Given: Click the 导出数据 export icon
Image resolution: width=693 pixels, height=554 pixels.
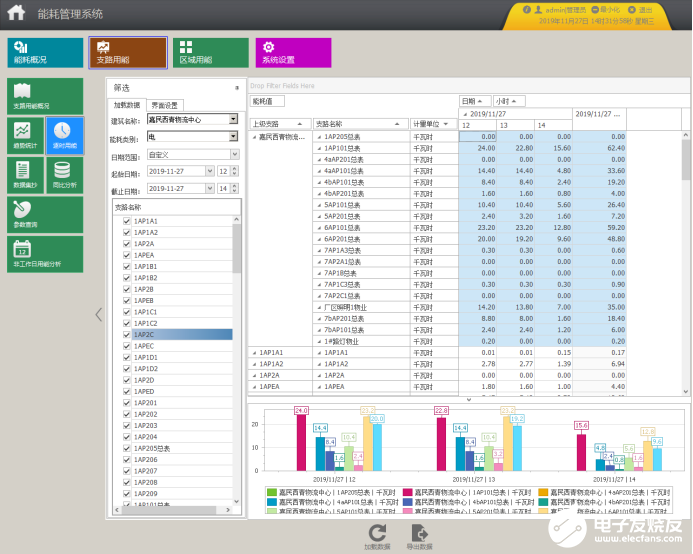Looking at the screenshot, I should [x=420, y=534].
